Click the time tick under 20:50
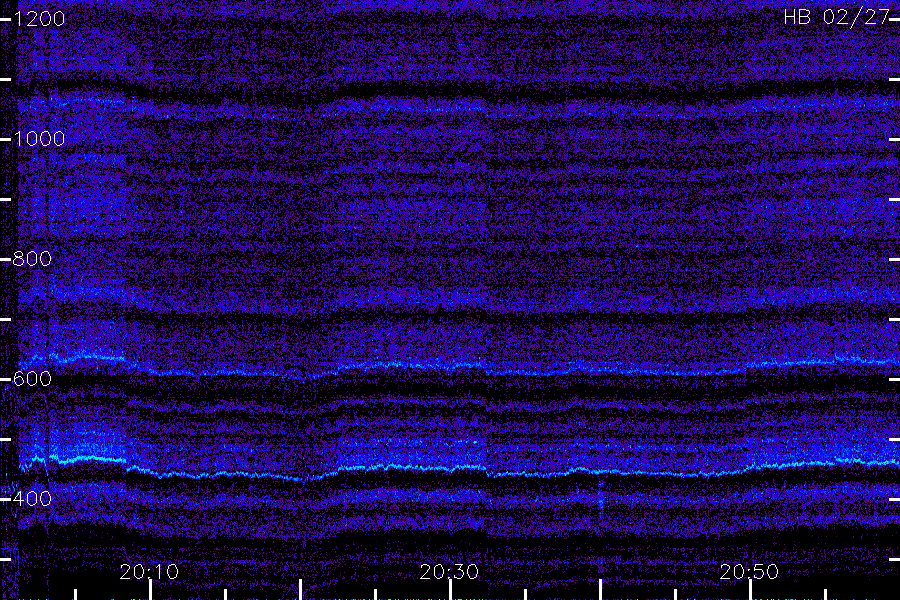 pyautogui.click(x=750, y=590)
